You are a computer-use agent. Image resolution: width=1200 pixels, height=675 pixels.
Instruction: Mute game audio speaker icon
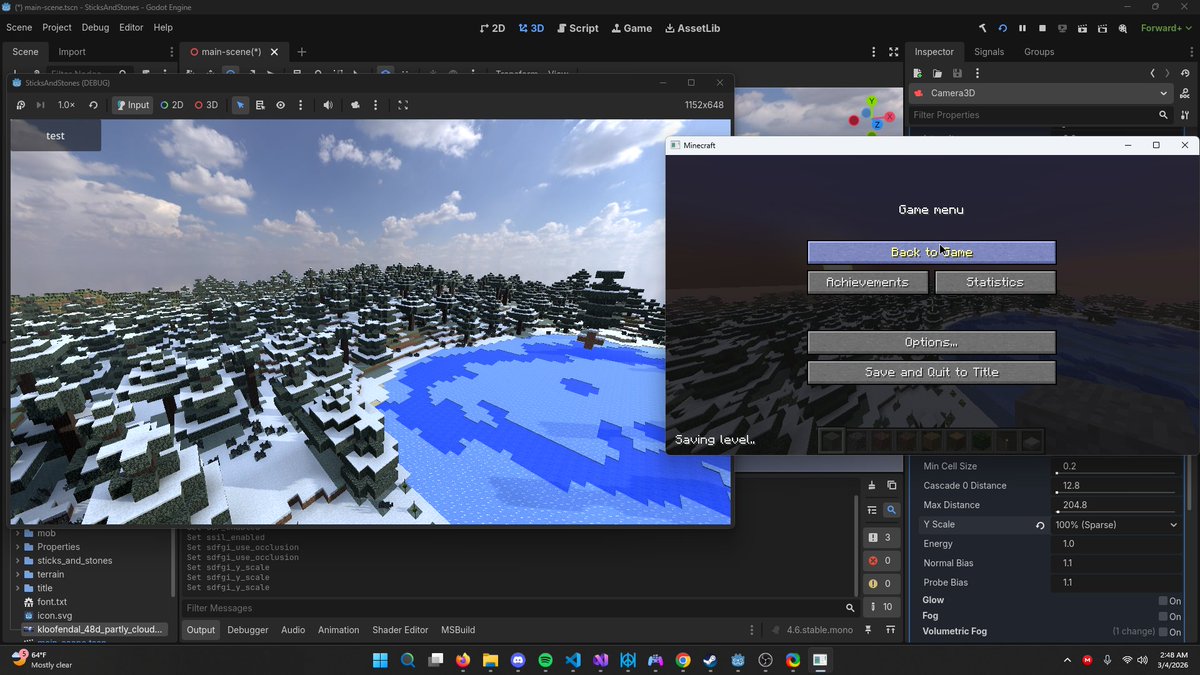click(328, 105)
